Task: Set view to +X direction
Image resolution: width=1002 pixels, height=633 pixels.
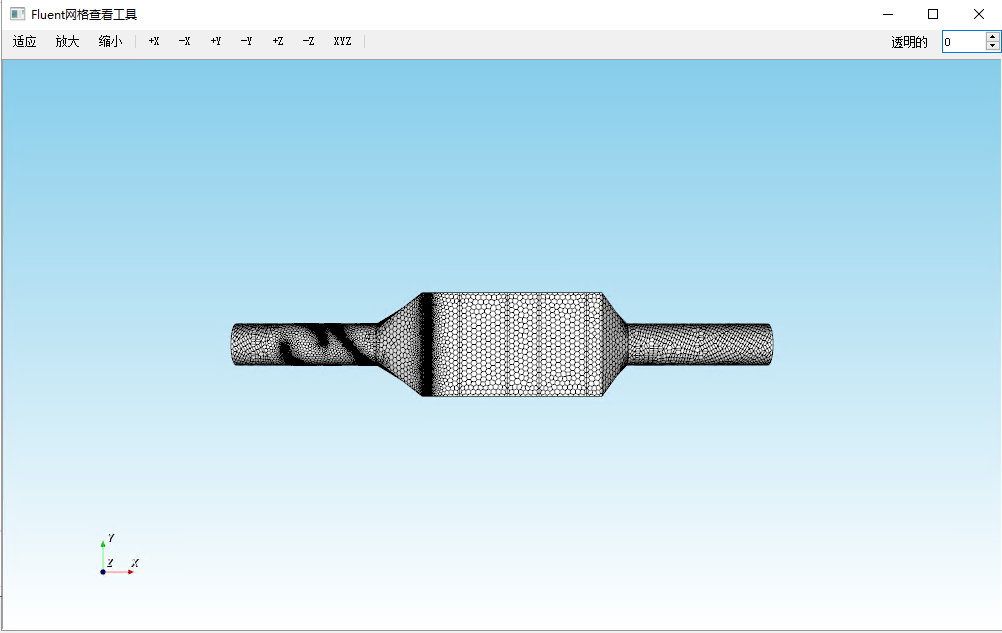Action: (x=154, y=42)
